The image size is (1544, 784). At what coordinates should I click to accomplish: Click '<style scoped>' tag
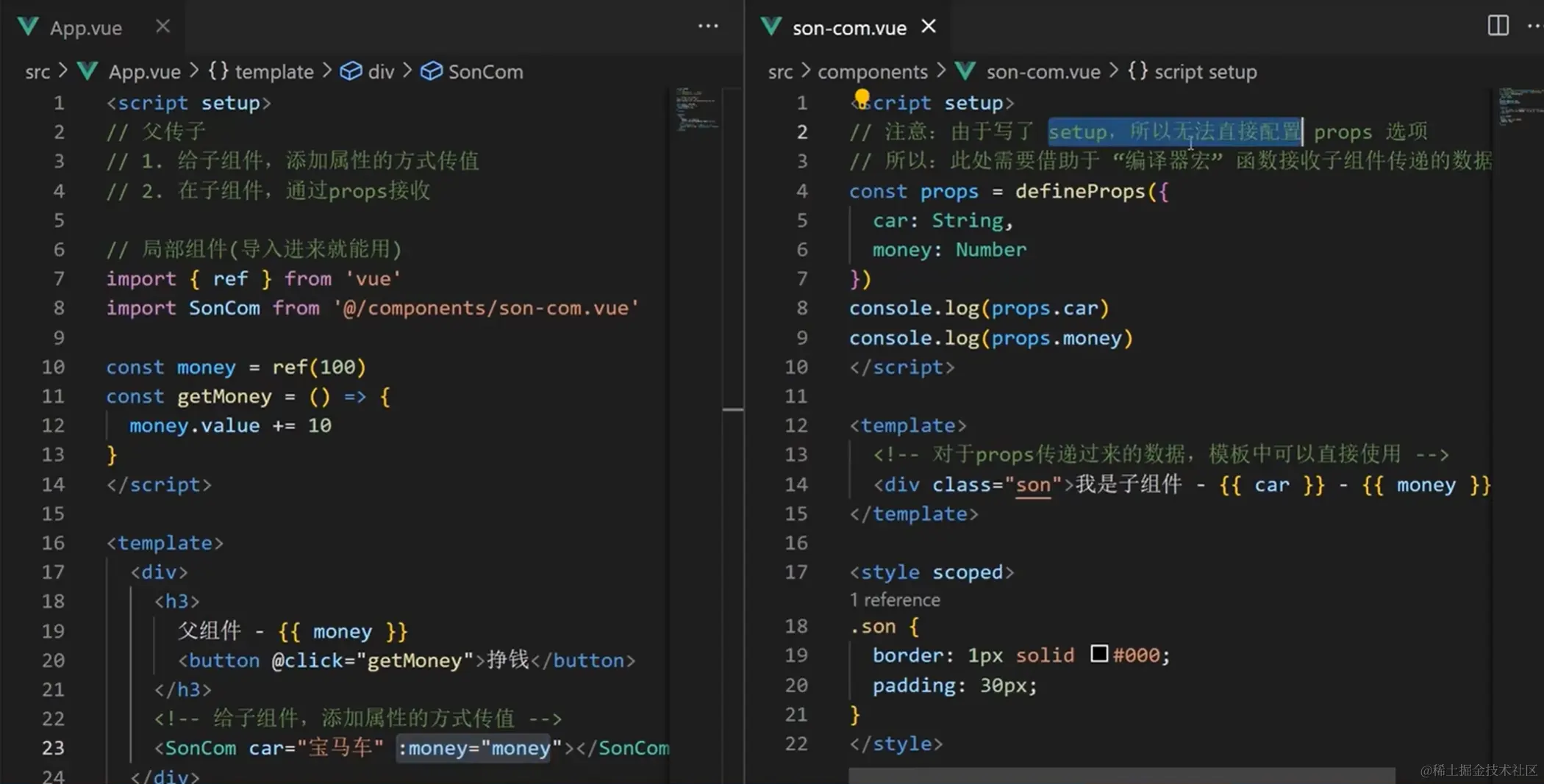(x=932, y=572)
